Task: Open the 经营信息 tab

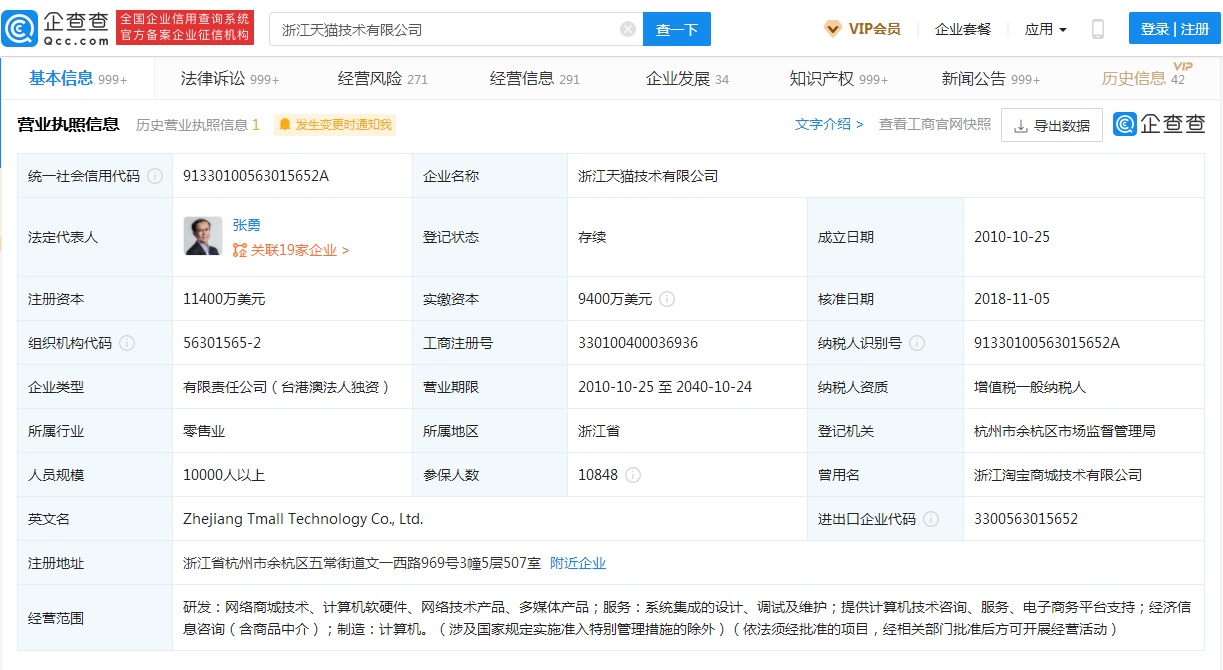Action: (535, 79)
